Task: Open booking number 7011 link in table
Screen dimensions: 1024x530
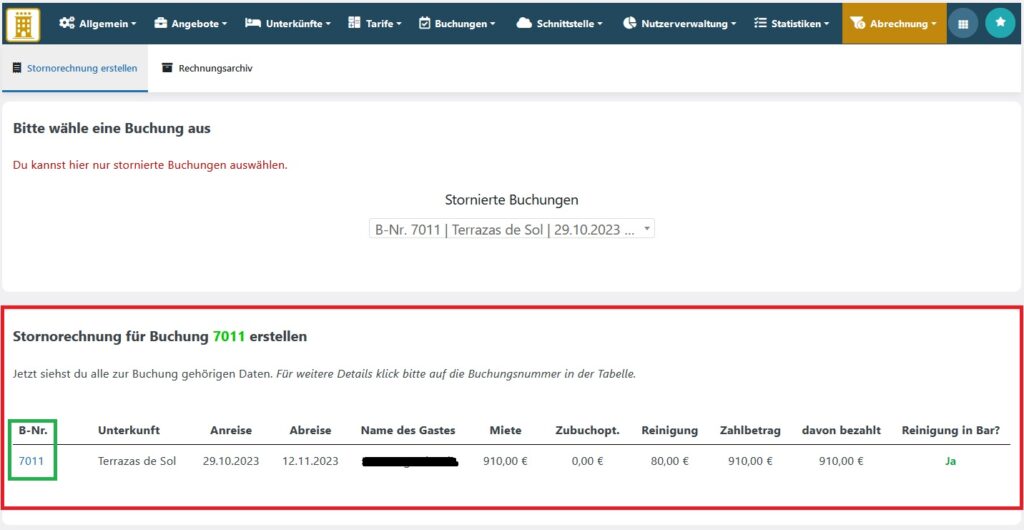Action: click(31, 461)
